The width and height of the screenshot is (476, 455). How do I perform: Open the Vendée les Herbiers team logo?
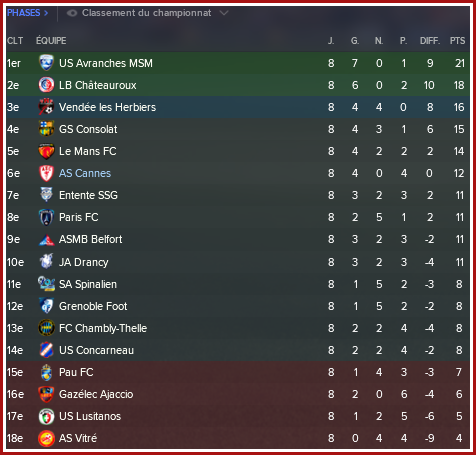click(x=46, y=107)
